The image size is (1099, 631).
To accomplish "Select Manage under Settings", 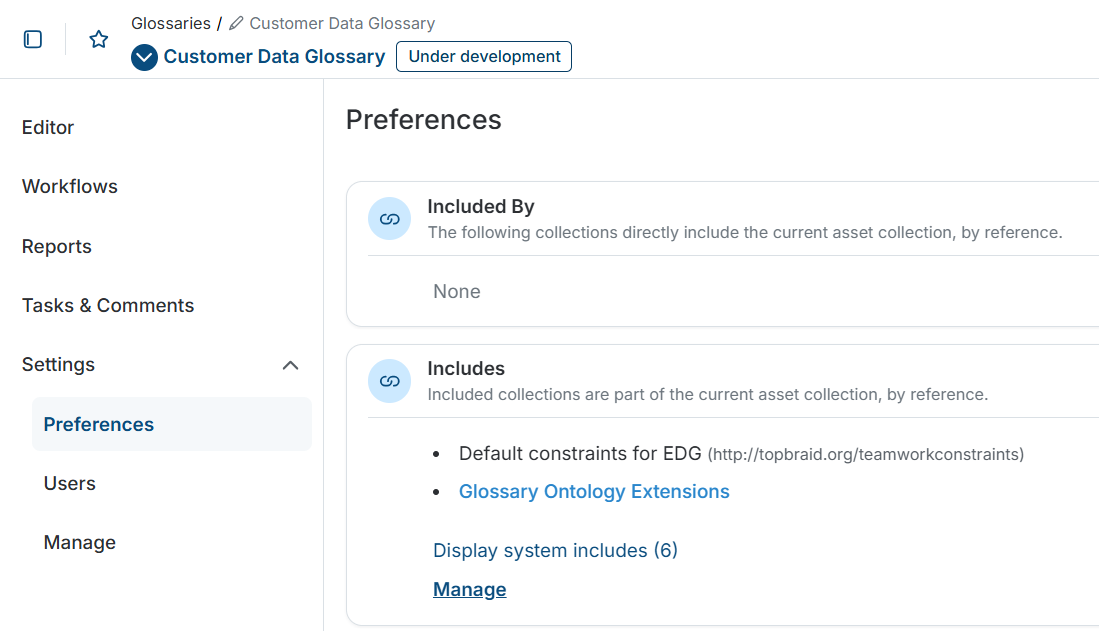I will click(79, 542).
